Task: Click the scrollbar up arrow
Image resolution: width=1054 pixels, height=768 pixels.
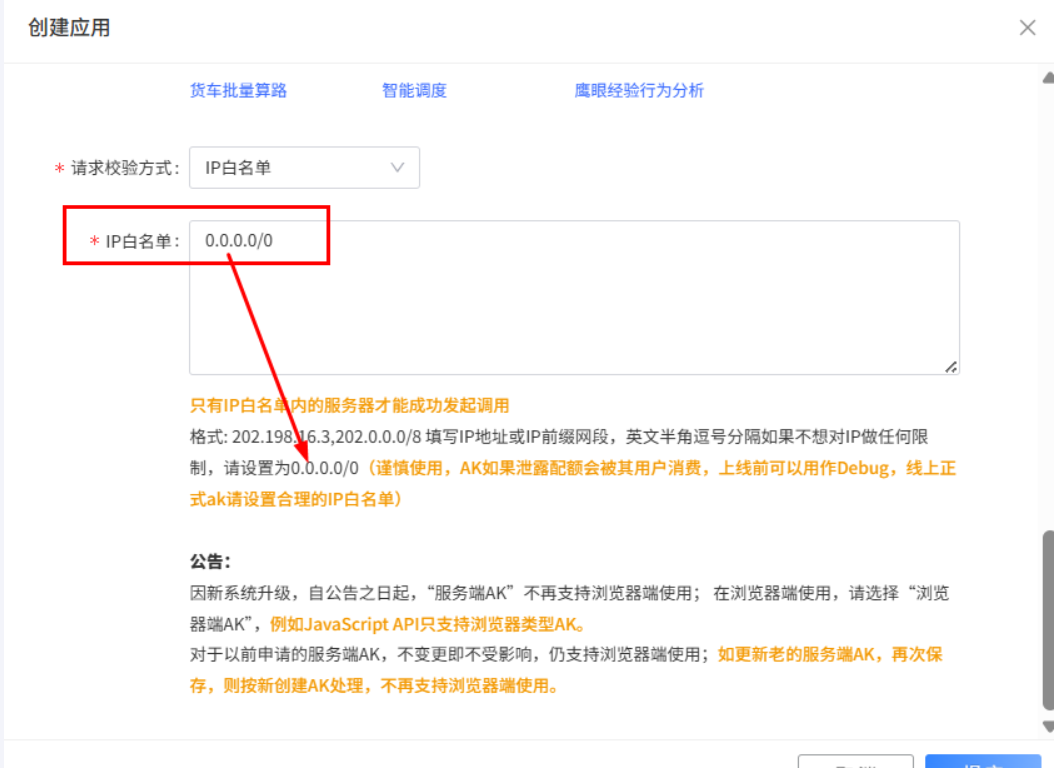Action: [1047, 78]
